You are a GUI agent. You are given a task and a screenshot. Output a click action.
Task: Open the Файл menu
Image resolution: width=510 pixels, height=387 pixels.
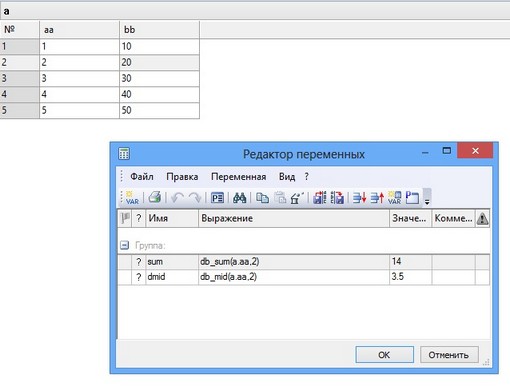pos(142,177)
